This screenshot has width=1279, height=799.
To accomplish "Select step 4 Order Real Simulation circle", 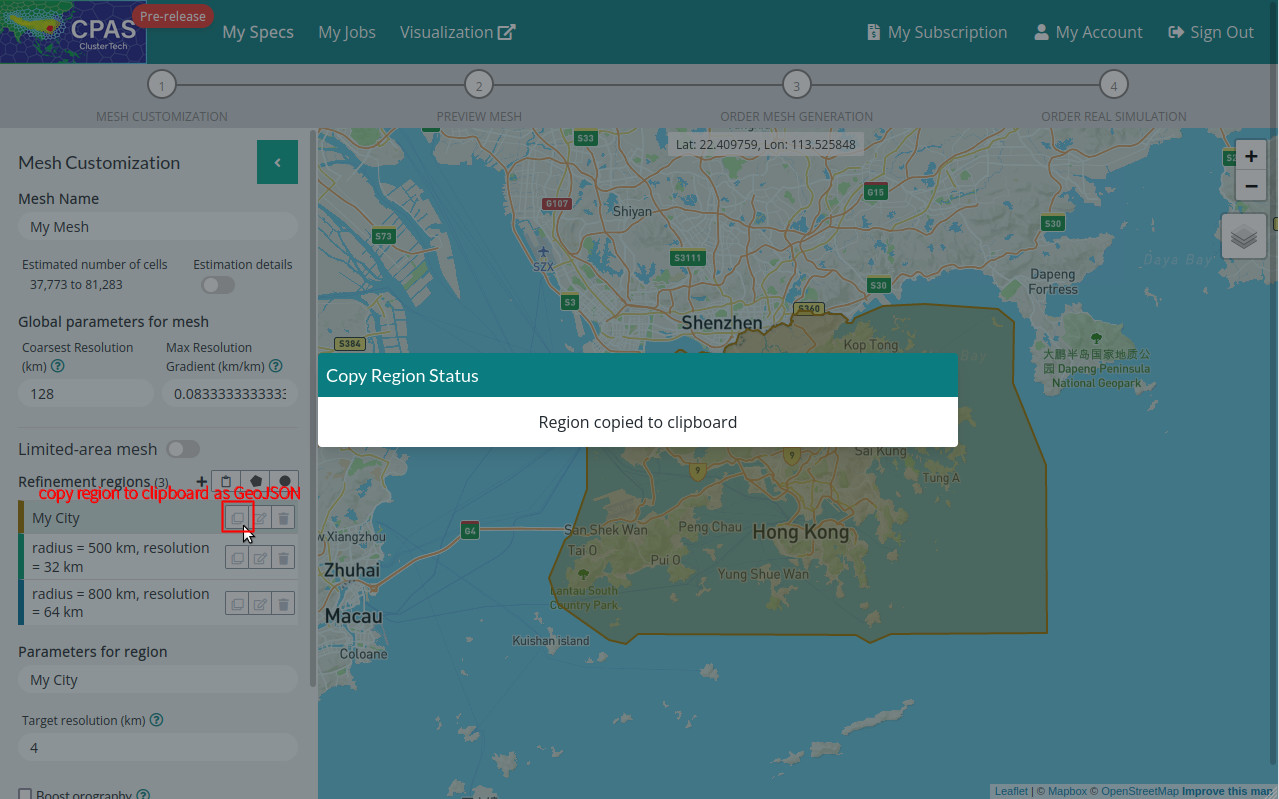I will (1113, 85).
